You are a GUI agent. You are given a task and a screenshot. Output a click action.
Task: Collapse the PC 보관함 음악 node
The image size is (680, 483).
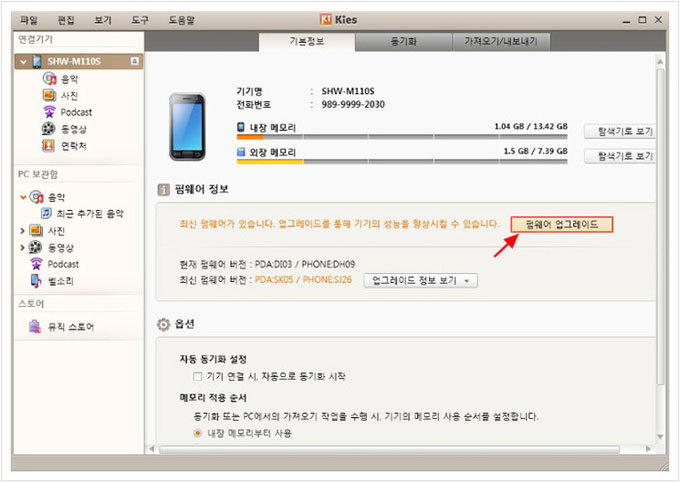(x=23, y=197)
